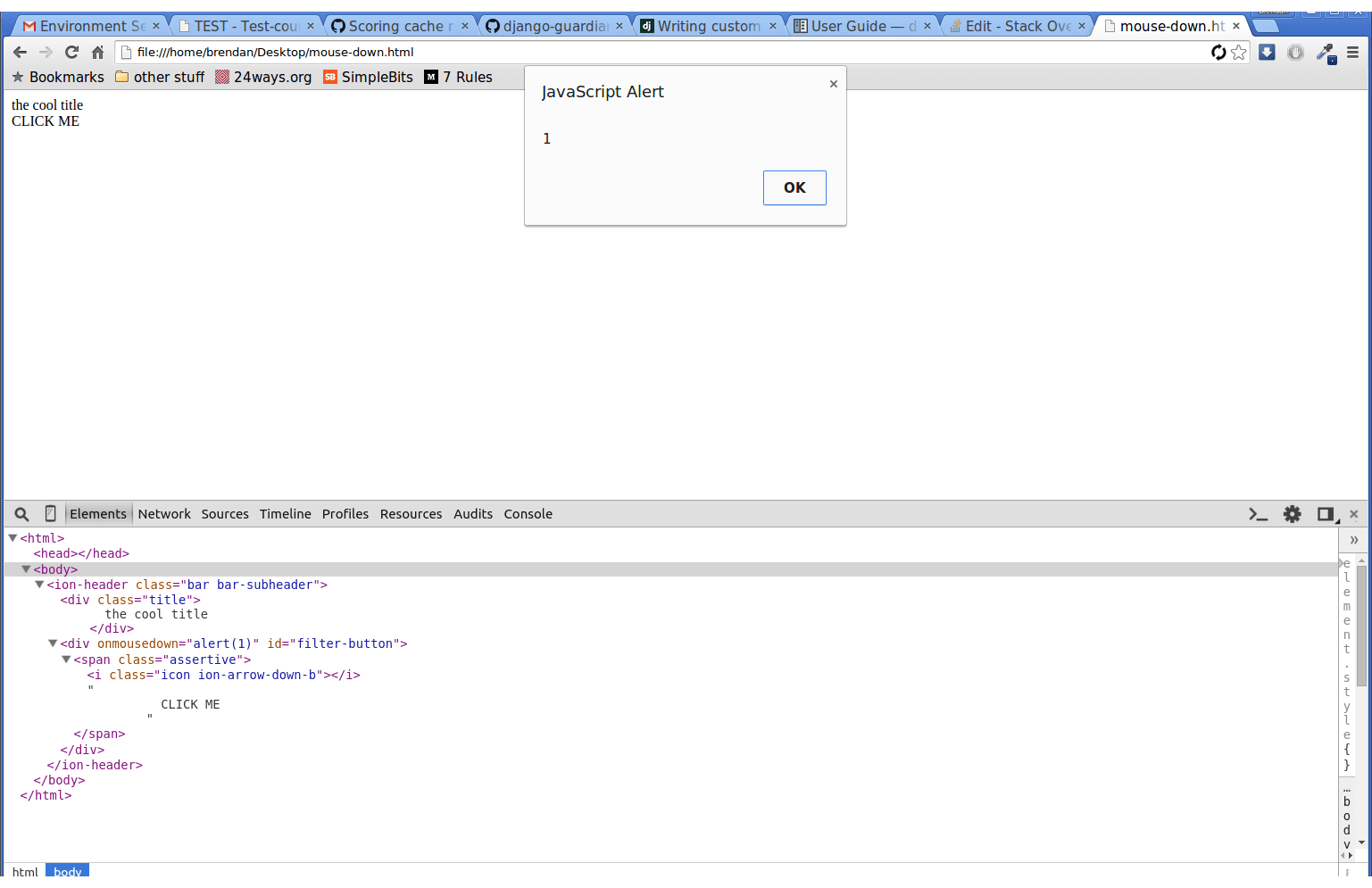Close the django-guardian tab

619,26
